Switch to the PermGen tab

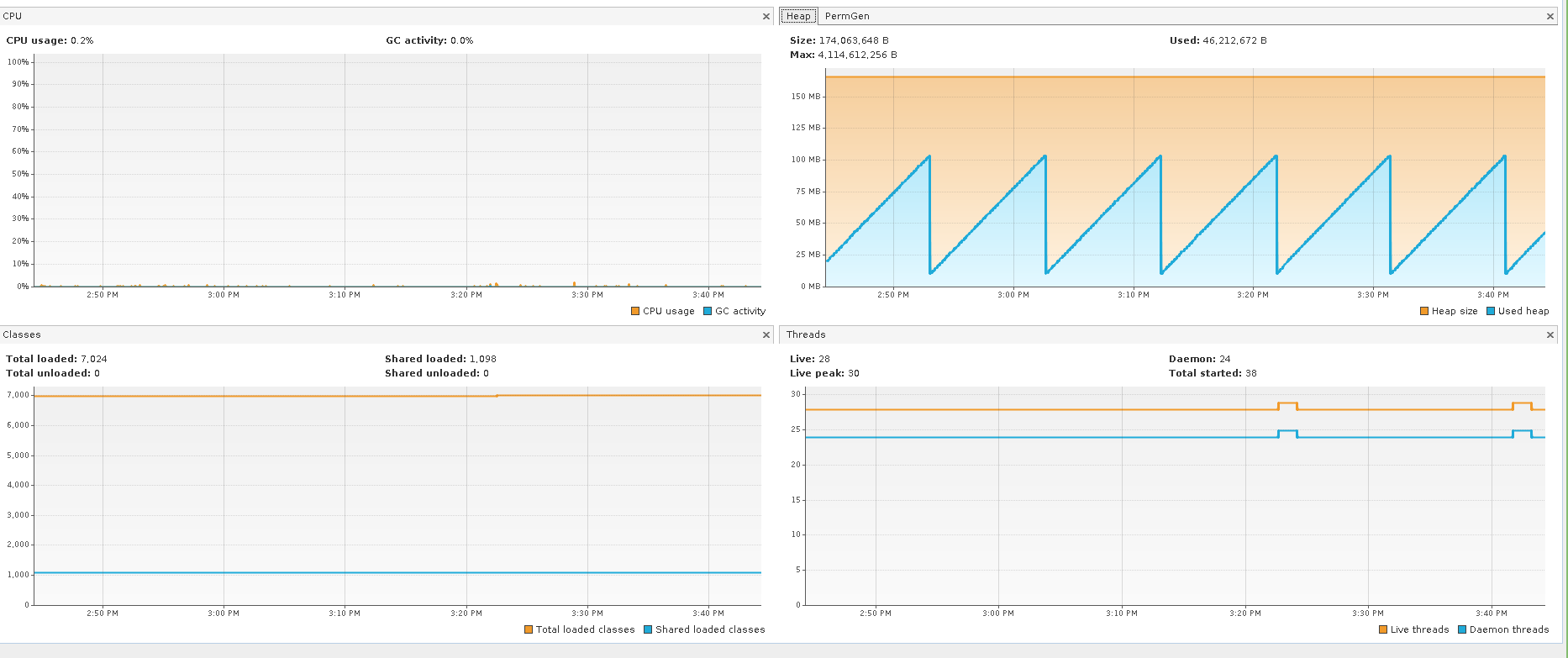click(847, 16)
